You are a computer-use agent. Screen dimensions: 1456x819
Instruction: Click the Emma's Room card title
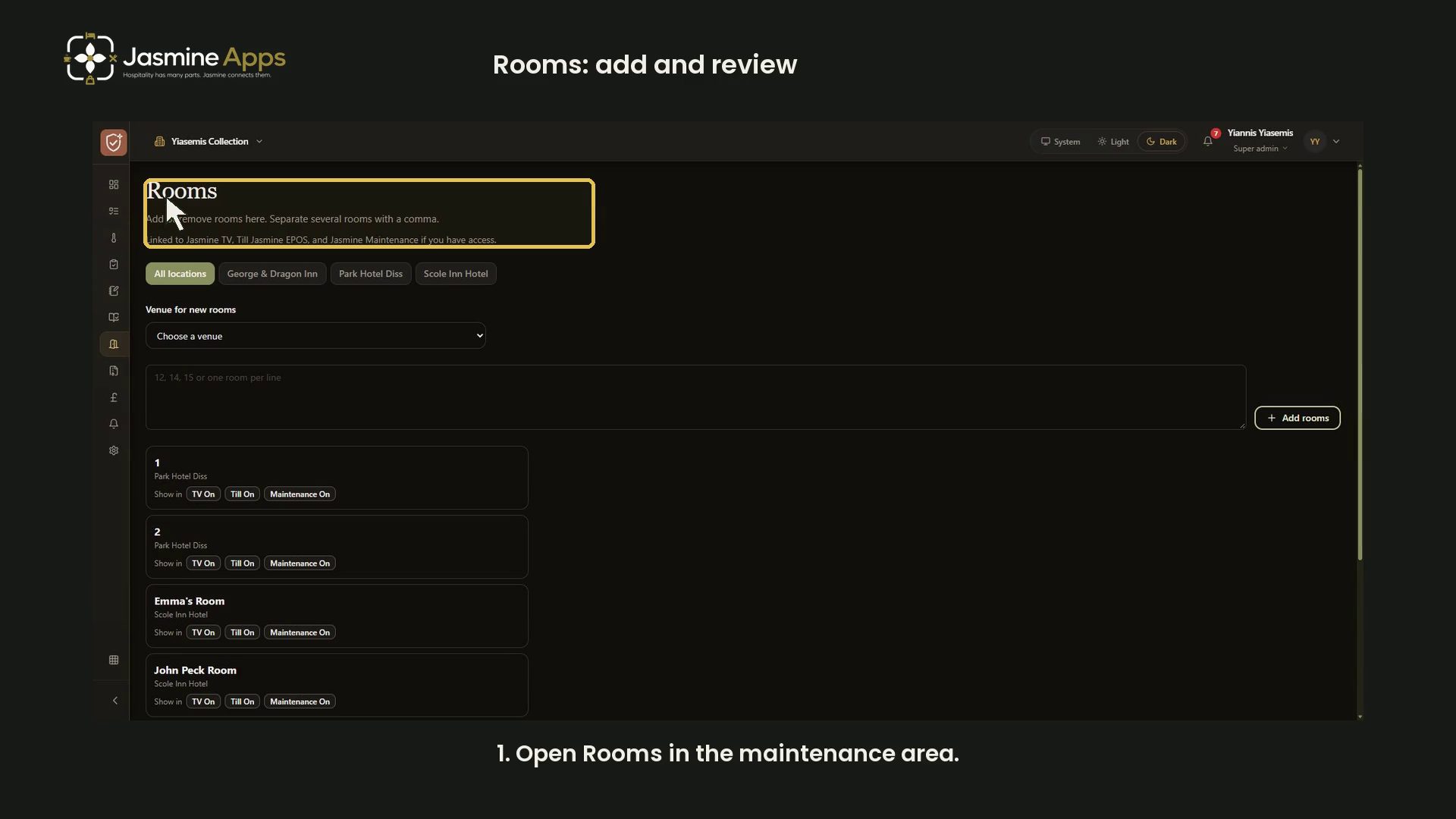(x=190, y=601)
